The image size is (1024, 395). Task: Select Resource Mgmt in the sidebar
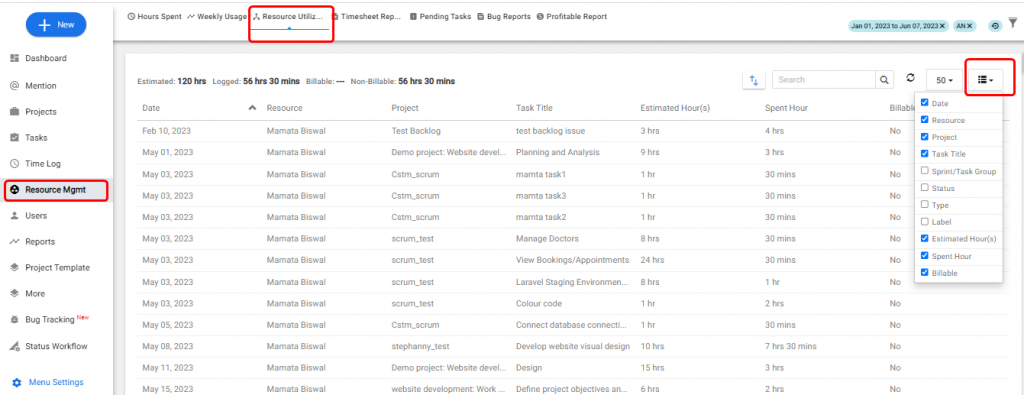pyautogui.click(x=56, y=190)
